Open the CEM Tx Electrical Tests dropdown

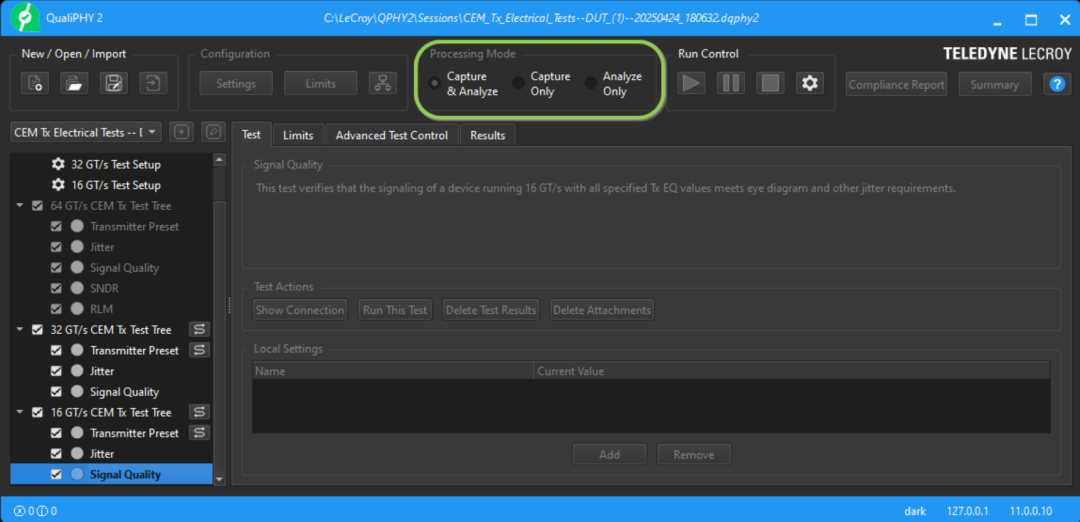click(x=86, y=132)
